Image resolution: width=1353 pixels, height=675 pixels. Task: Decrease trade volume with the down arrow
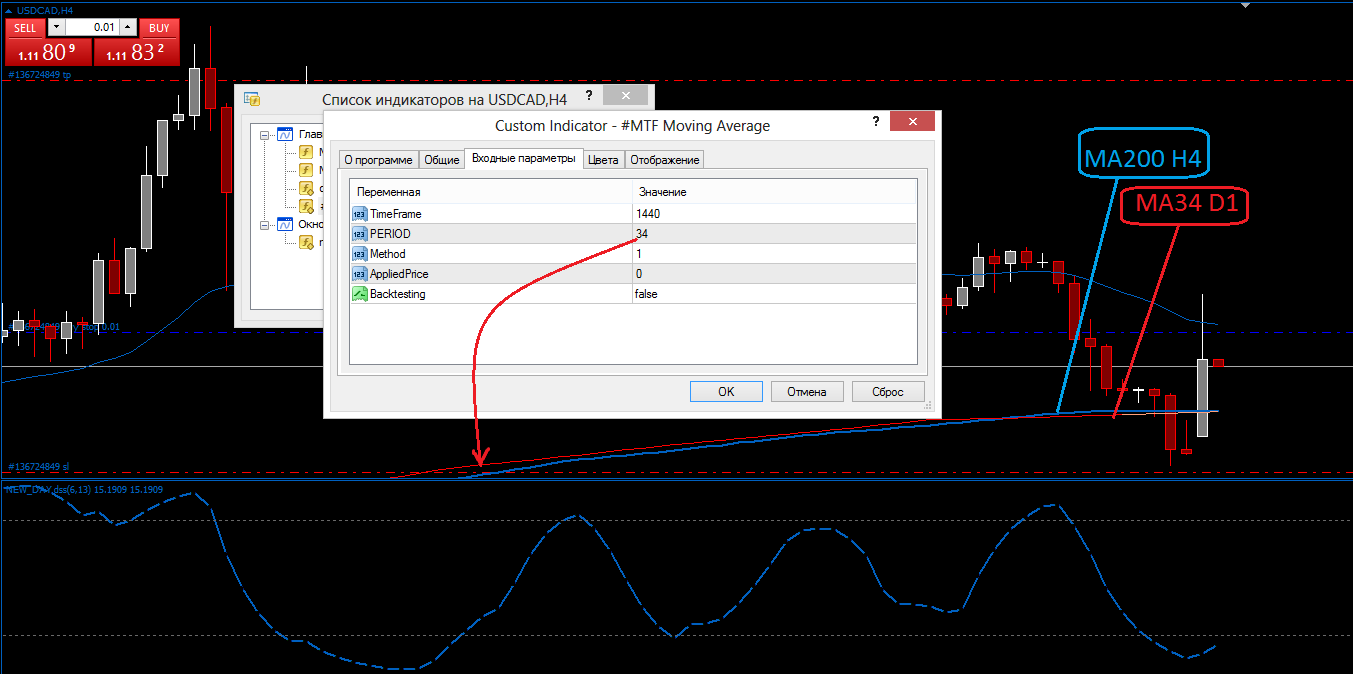(x=55, y=28)
